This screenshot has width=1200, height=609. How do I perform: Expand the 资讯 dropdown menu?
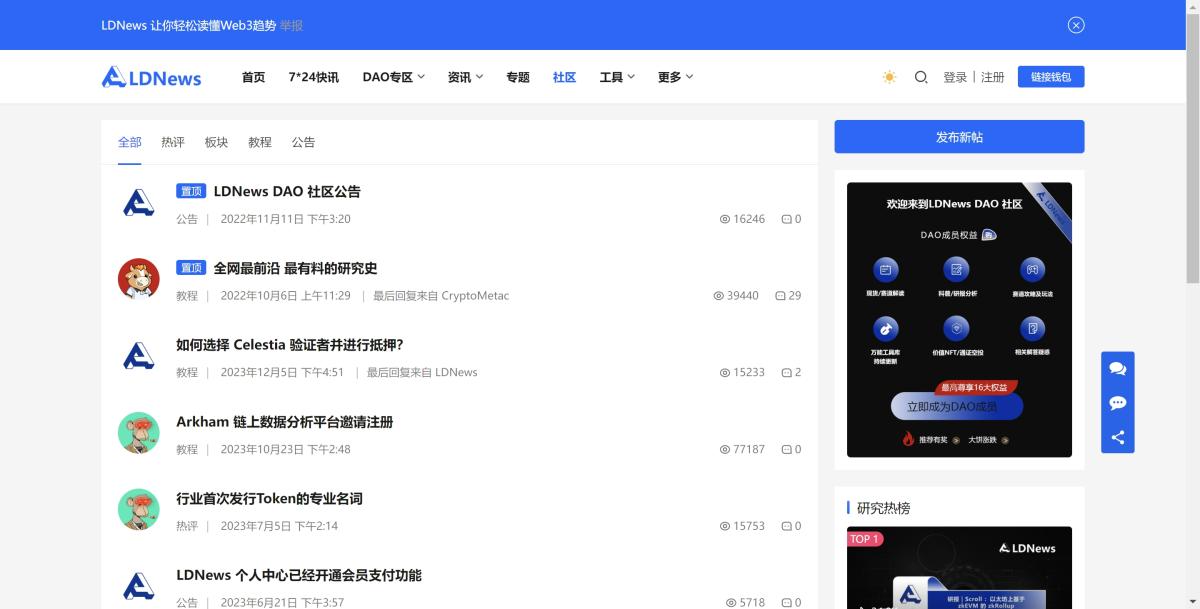[464, 76]
